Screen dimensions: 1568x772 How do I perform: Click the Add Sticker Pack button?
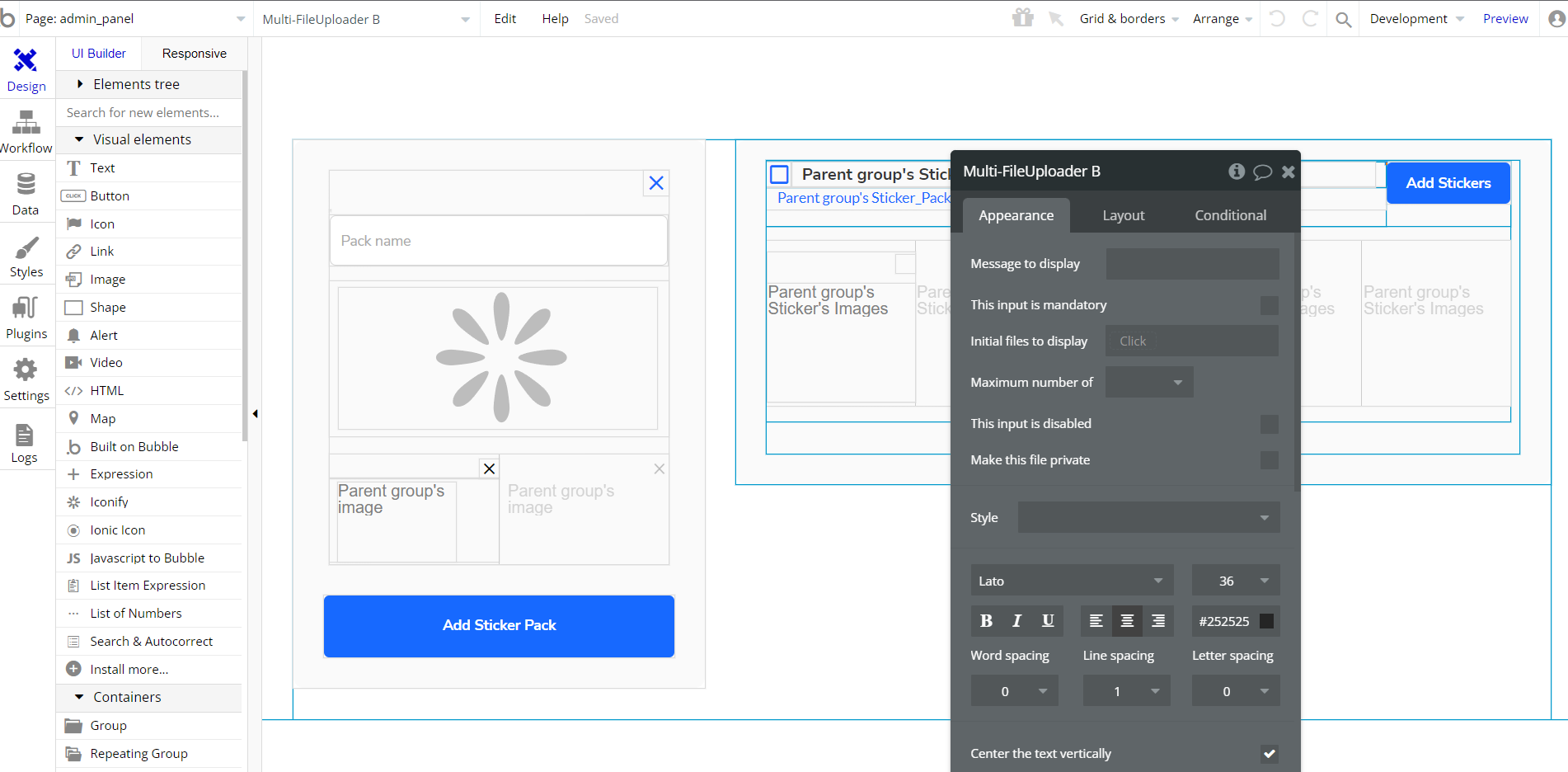[499, 626]
